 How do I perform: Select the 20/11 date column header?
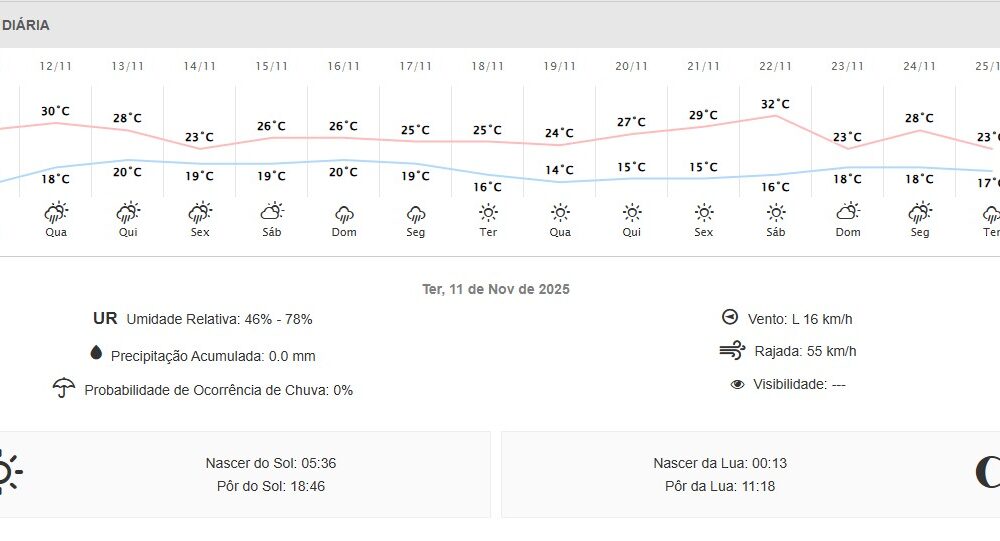pos(632,66)
